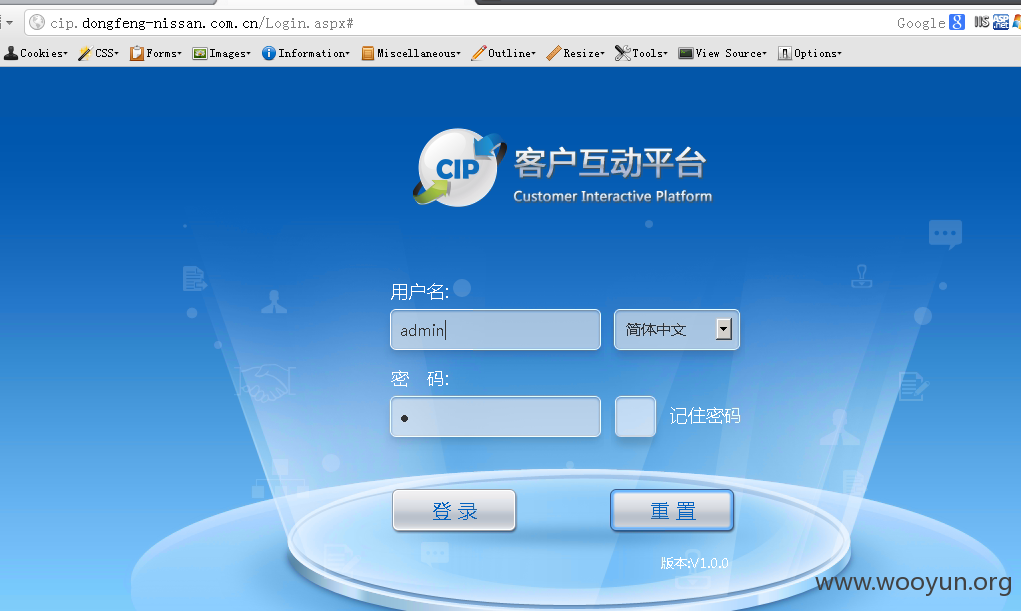1021x611 pixels.
Task: Click the 密码 label
Action: [419, 378]
